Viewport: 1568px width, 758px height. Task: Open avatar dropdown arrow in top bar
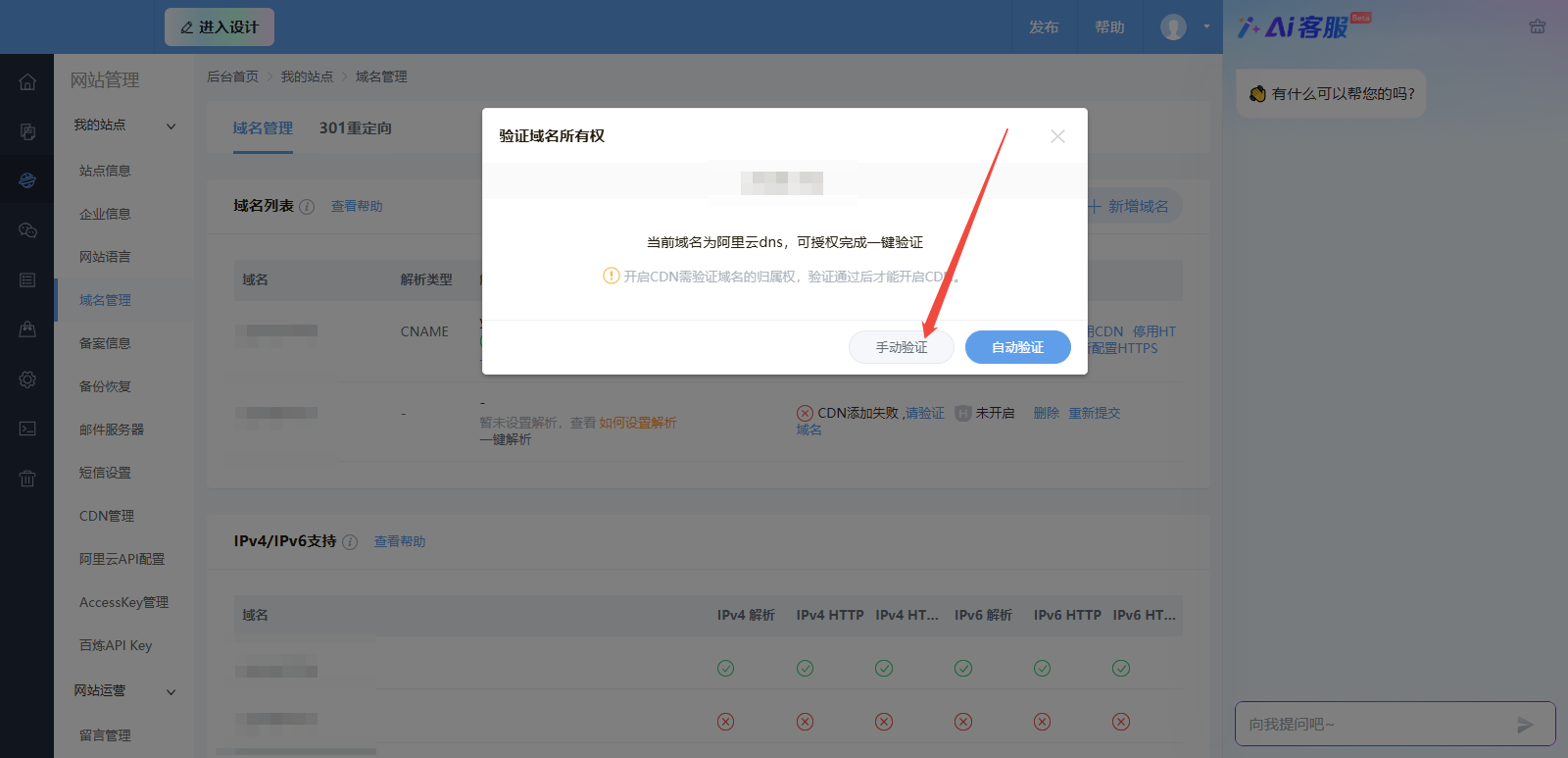(1206, 26)
